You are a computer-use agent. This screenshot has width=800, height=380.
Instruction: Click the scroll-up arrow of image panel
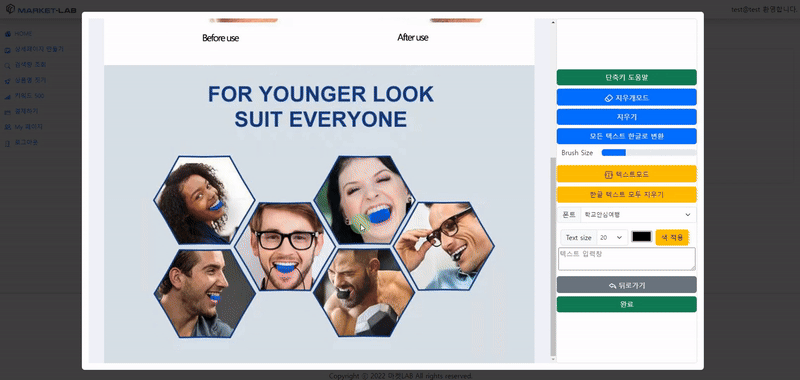click(553, 22)
